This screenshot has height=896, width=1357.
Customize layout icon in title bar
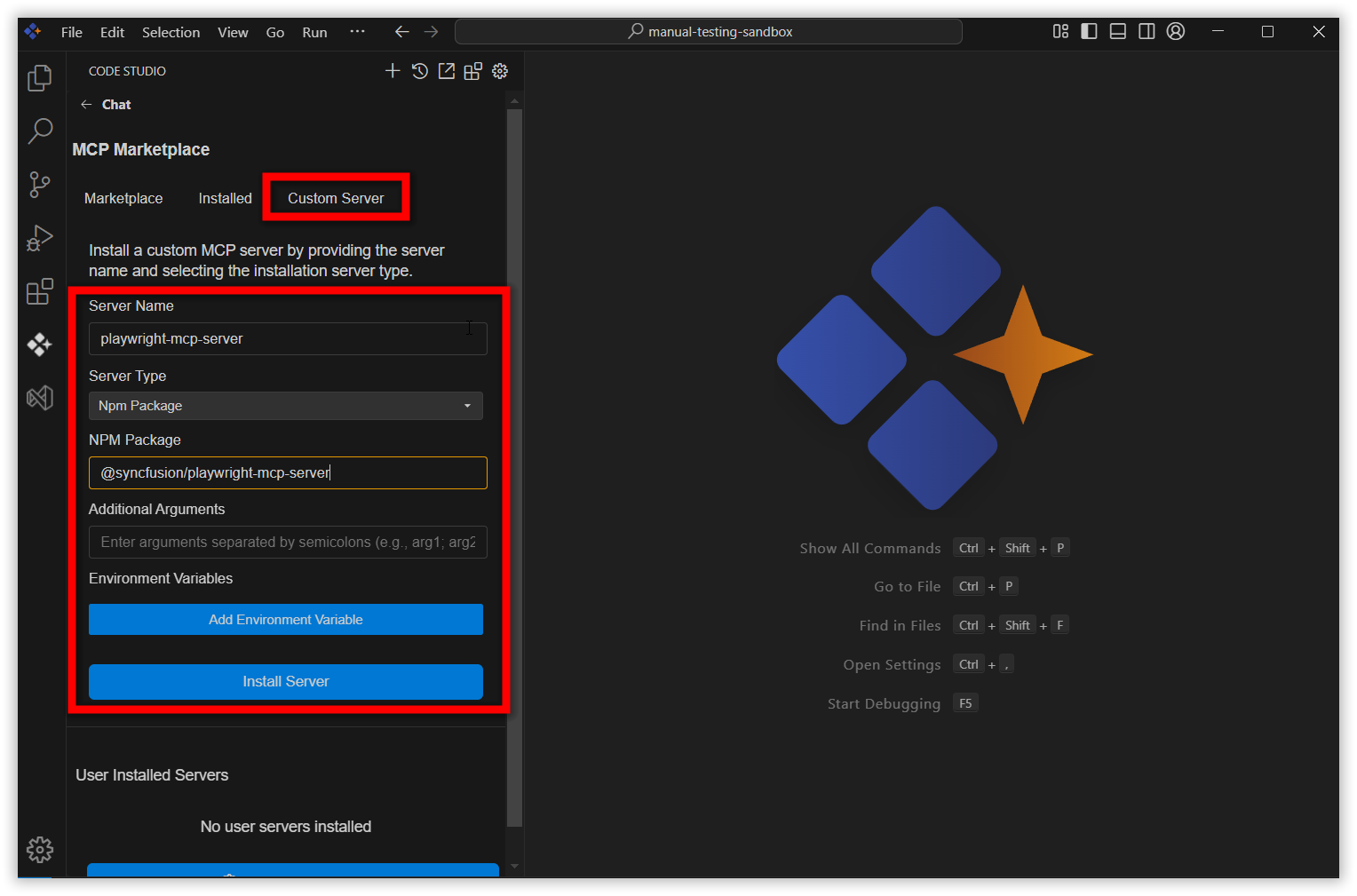[1060, 31]
